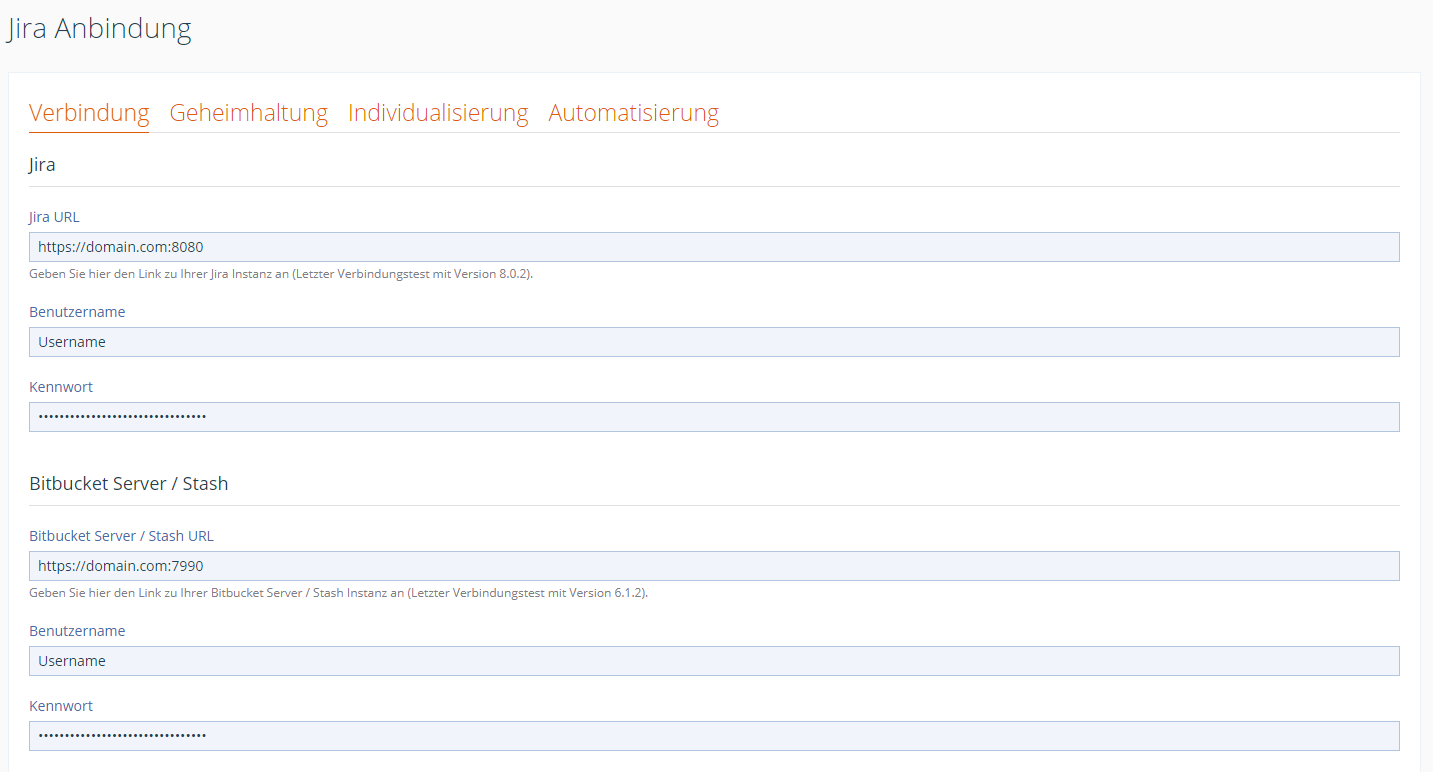The image size is (1433, 772).
Task: Edit the Bitbucket Server / Stash URL field
Action: point(714,566)
